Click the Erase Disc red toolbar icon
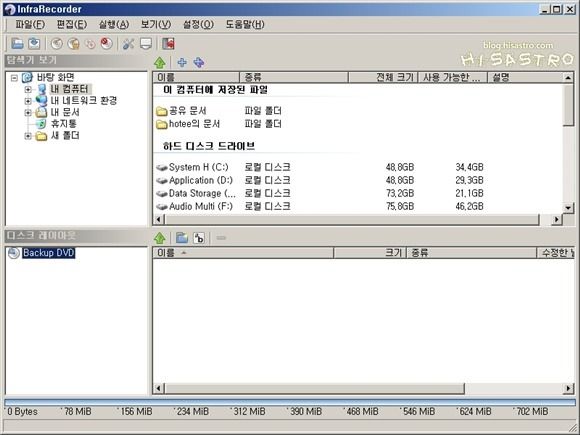This screenshot has width=580, height=435. click(107, 44)
